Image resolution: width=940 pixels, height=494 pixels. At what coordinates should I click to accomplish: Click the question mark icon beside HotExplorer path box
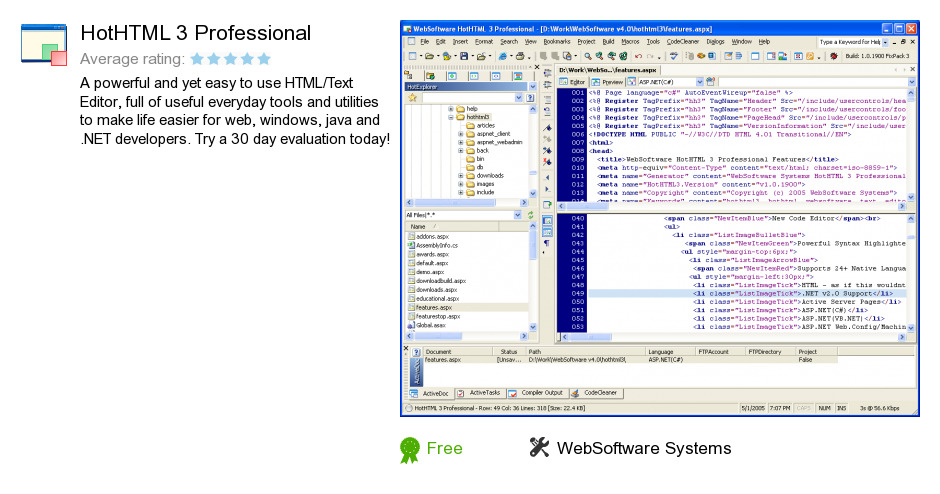coord(530,98)
